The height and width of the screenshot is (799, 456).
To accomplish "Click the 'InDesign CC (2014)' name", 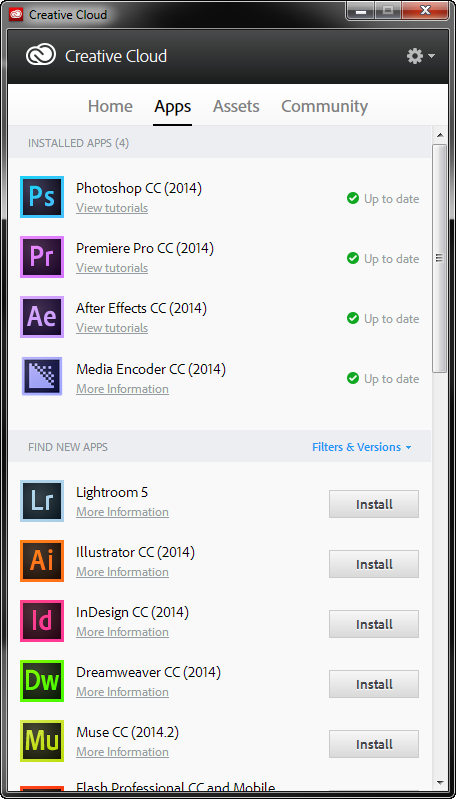I will [132, 612].
